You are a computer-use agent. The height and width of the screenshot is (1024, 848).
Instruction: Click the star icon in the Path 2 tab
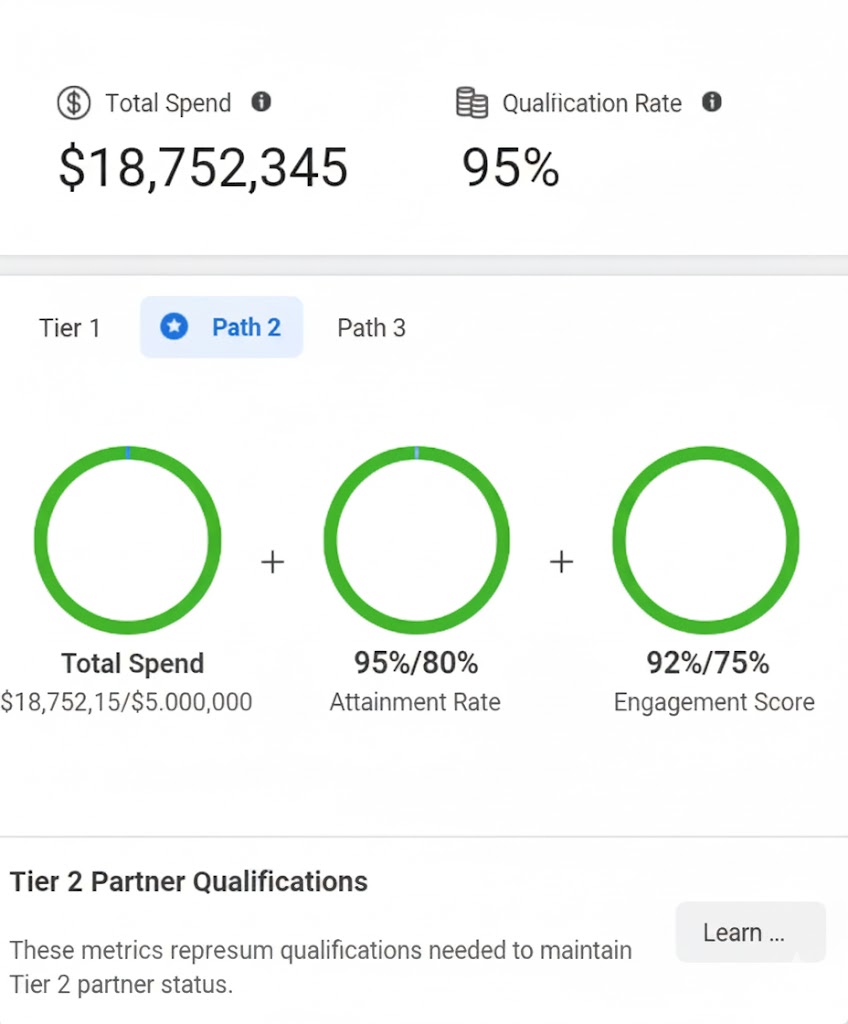click(174, 327)
